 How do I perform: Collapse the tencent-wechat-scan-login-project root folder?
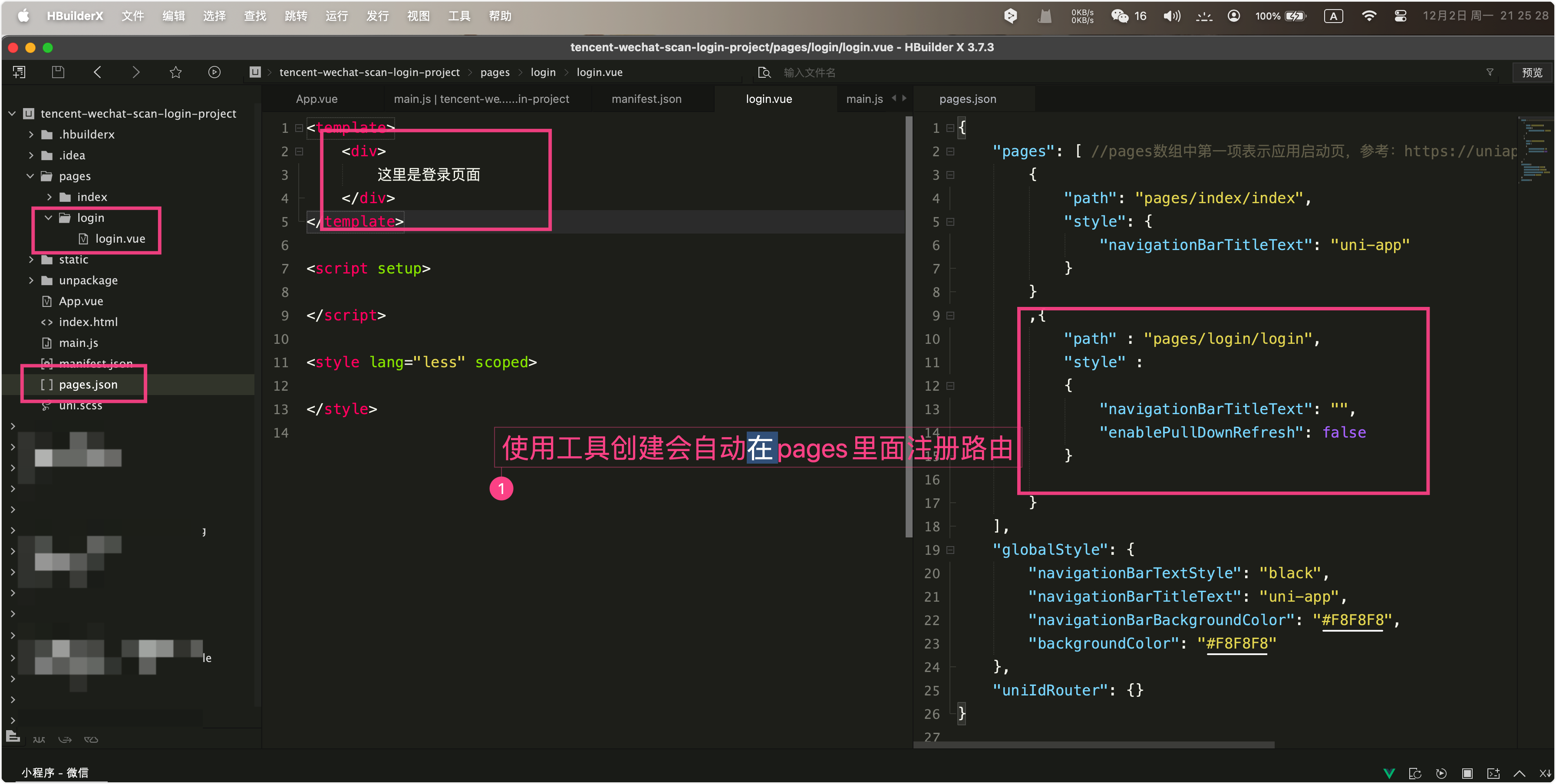[11, 113]
